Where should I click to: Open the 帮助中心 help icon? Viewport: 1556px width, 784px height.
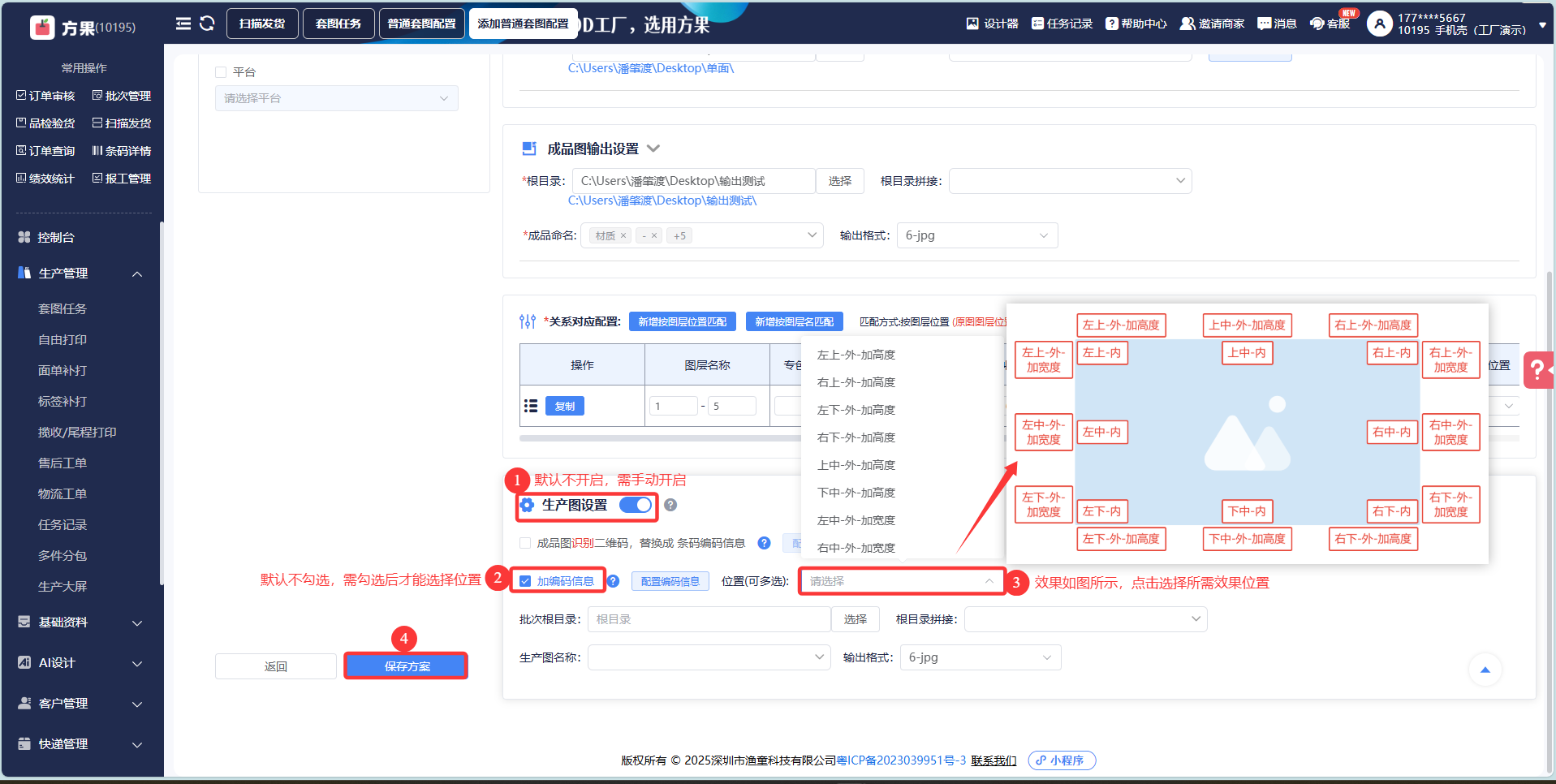[1112, 24]
